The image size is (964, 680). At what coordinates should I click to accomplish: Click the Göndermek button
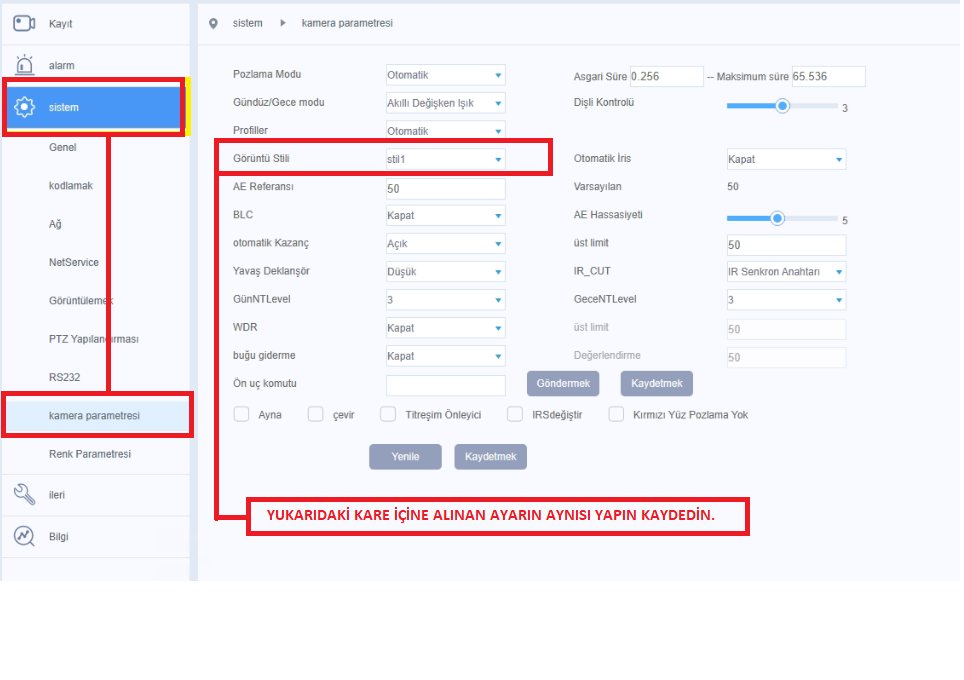[x=563, y=384]
